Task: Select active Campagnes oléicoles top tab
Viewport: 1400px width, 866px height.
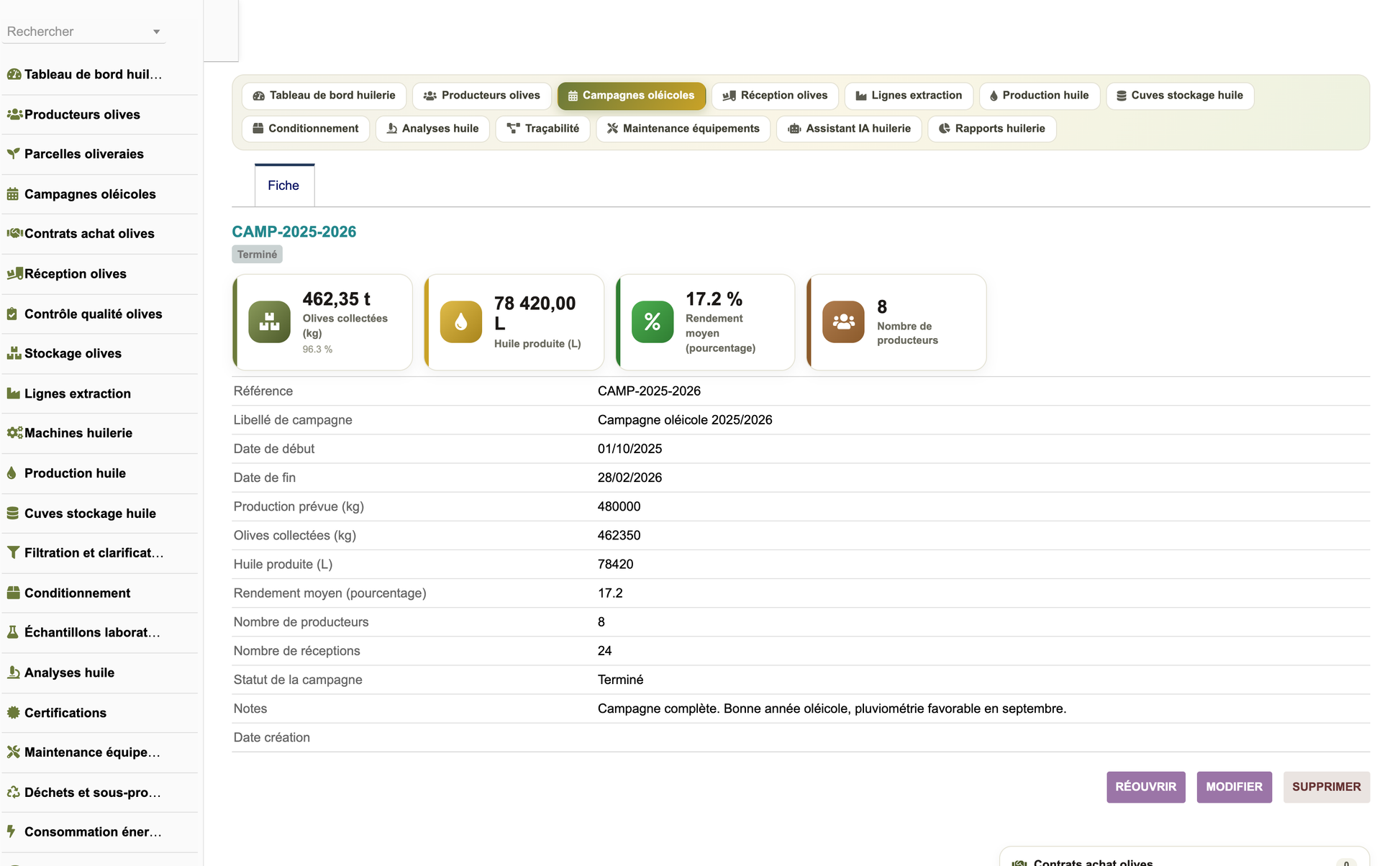Action: pos(632,96)
